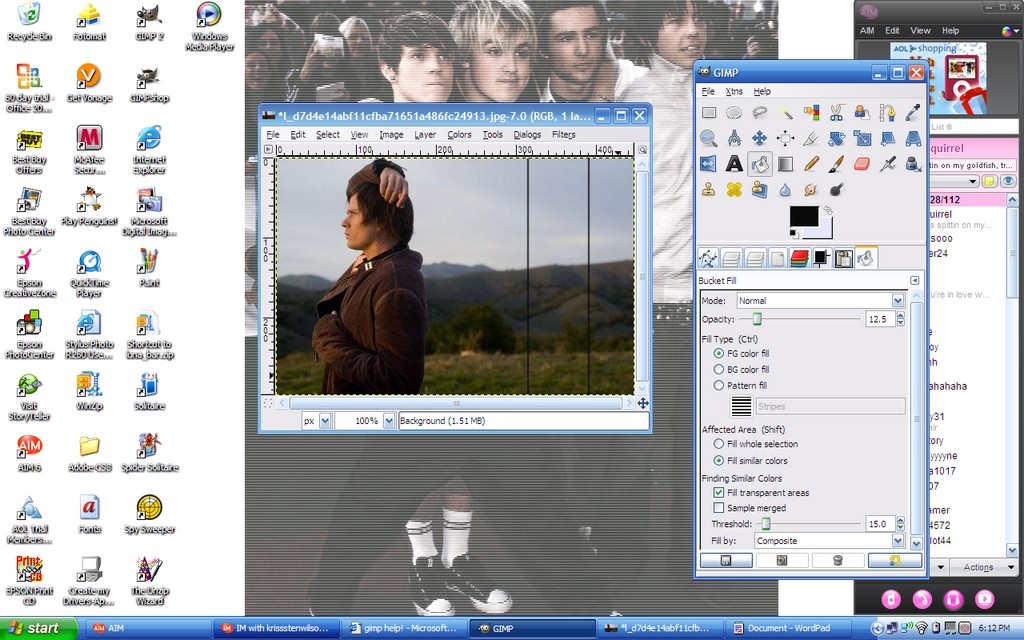1024x640 pixels.
Task: Toggle zoom-on-resize button beside the ruler
Action: point(643,150)
